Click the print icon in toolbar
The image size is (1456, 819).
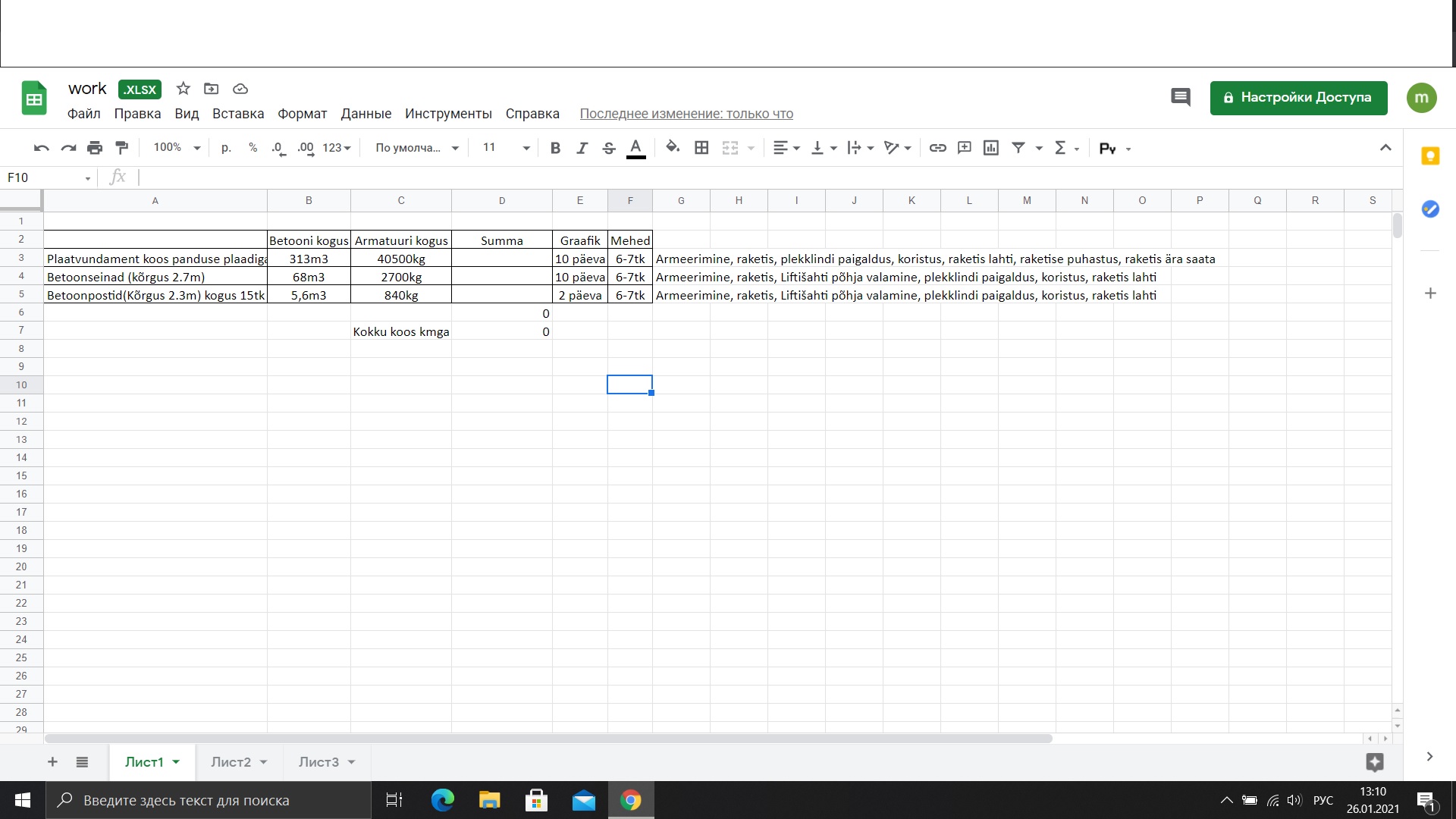[x=95, y=148]
